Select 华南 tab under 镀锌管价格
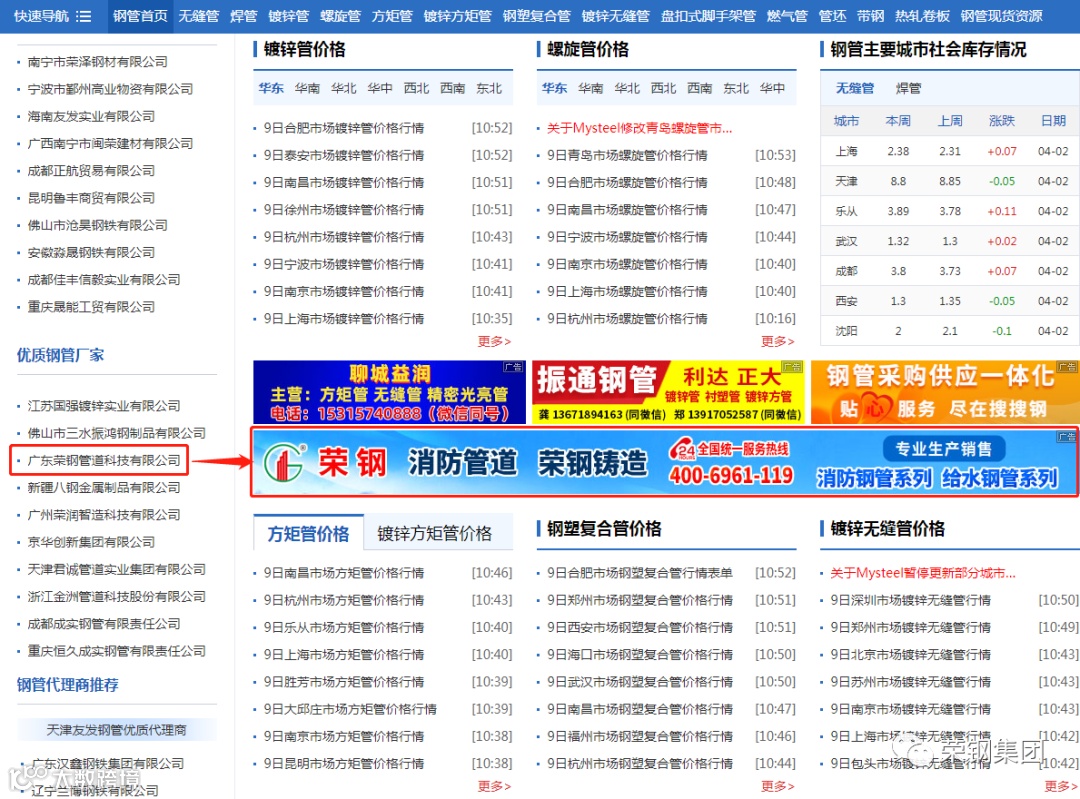1080x799 pixels. [307, 88]
